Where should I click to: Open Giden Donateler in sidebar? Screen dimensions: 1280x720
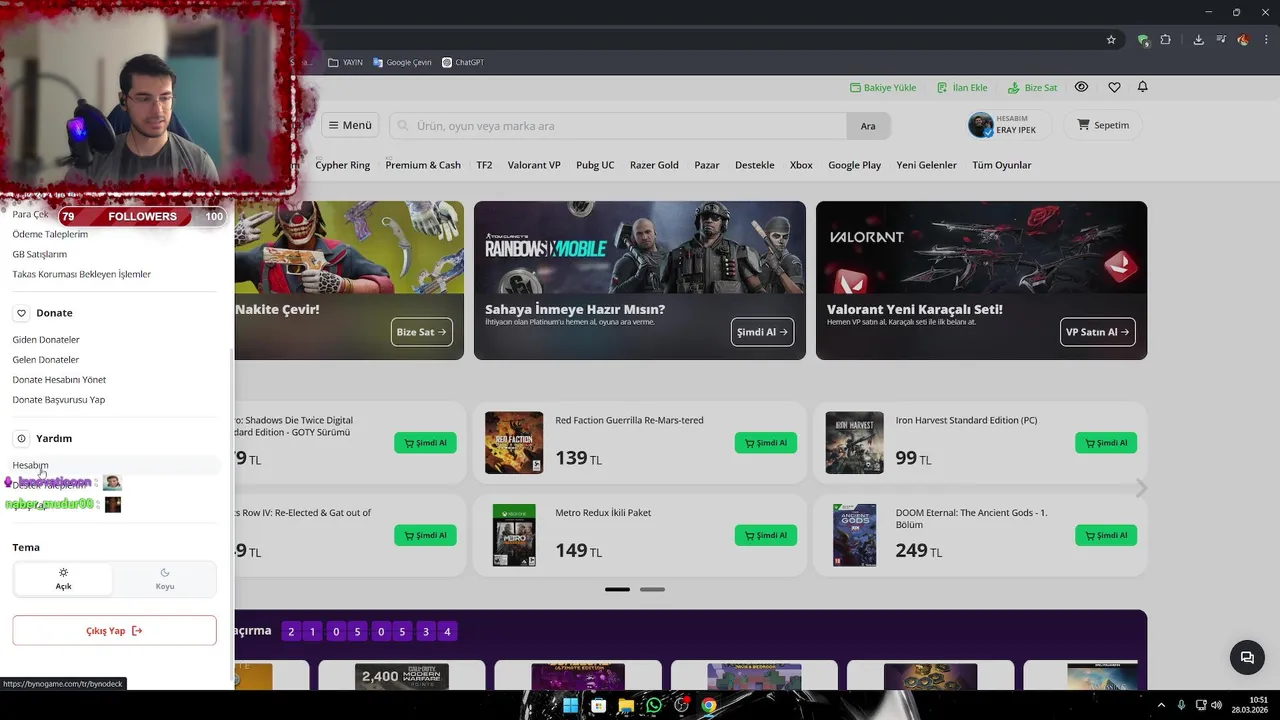(46, 340)
